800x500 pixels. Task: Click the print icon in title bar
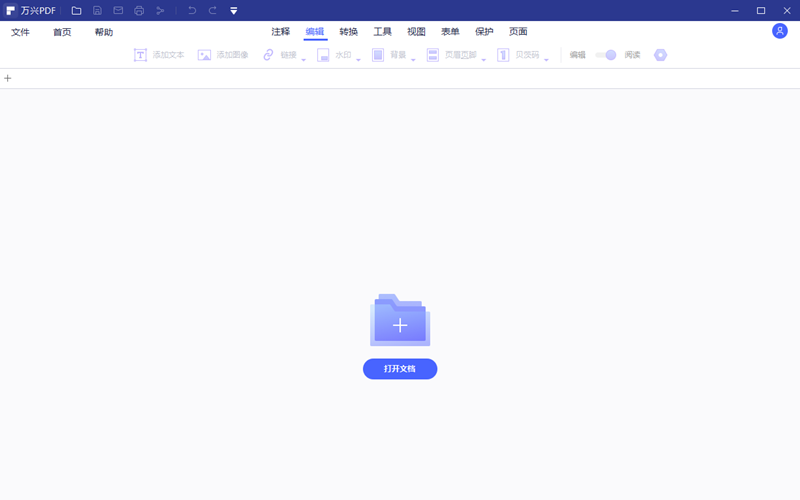(139, 11)
